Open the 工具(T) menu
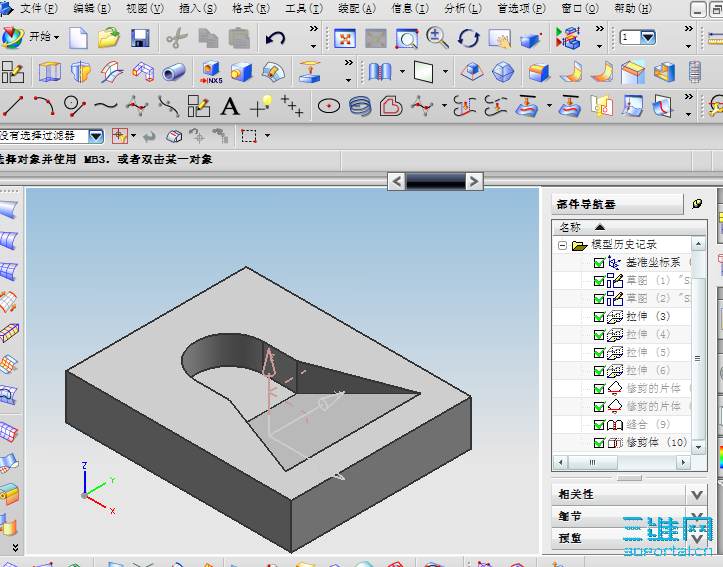The image size is (723, 567). pyautogui.click(x=304, y=8)
